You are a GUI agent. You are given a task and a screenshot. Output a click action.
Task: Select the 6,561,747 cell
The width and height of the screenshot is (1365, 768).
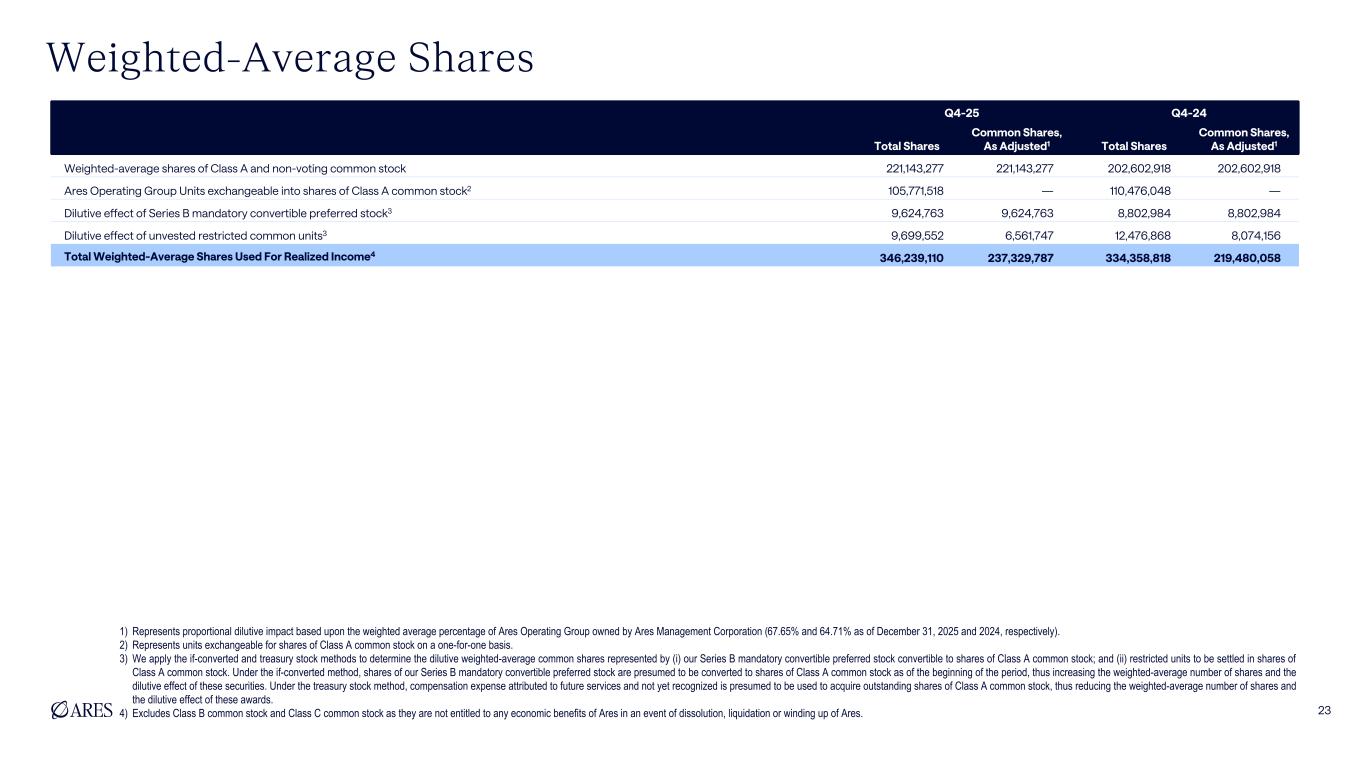tap(1025, 234)
